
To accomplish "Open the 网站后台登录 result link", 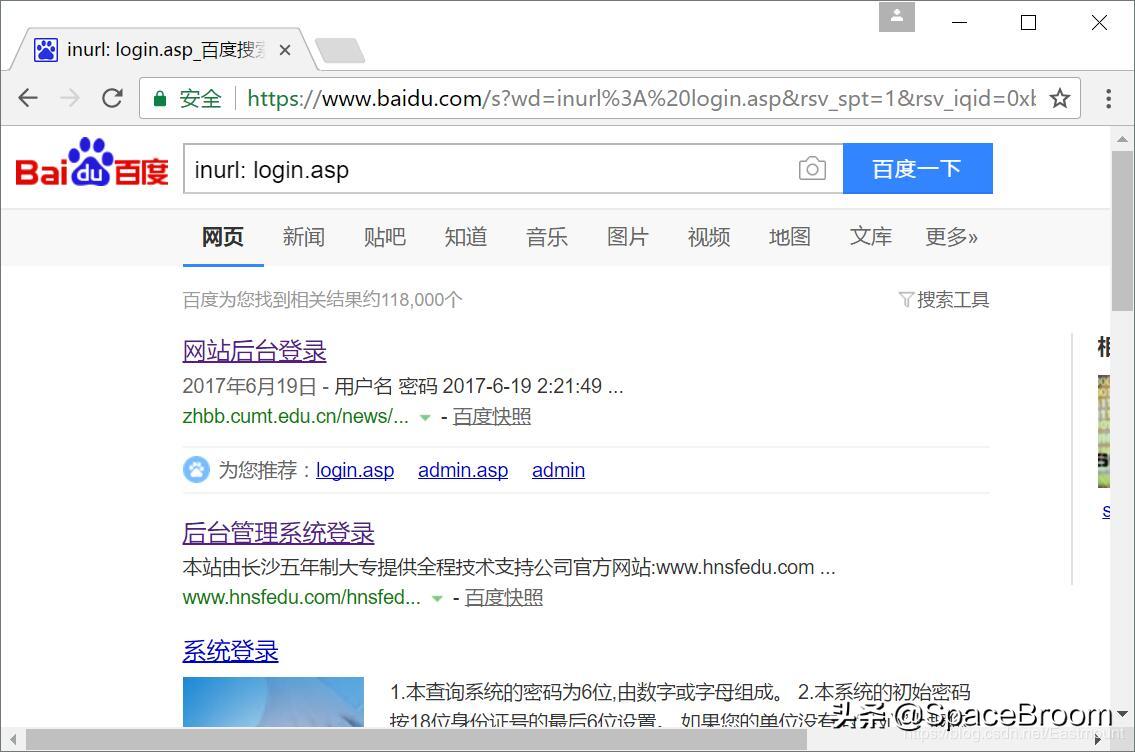I will [x=252, y=351].
